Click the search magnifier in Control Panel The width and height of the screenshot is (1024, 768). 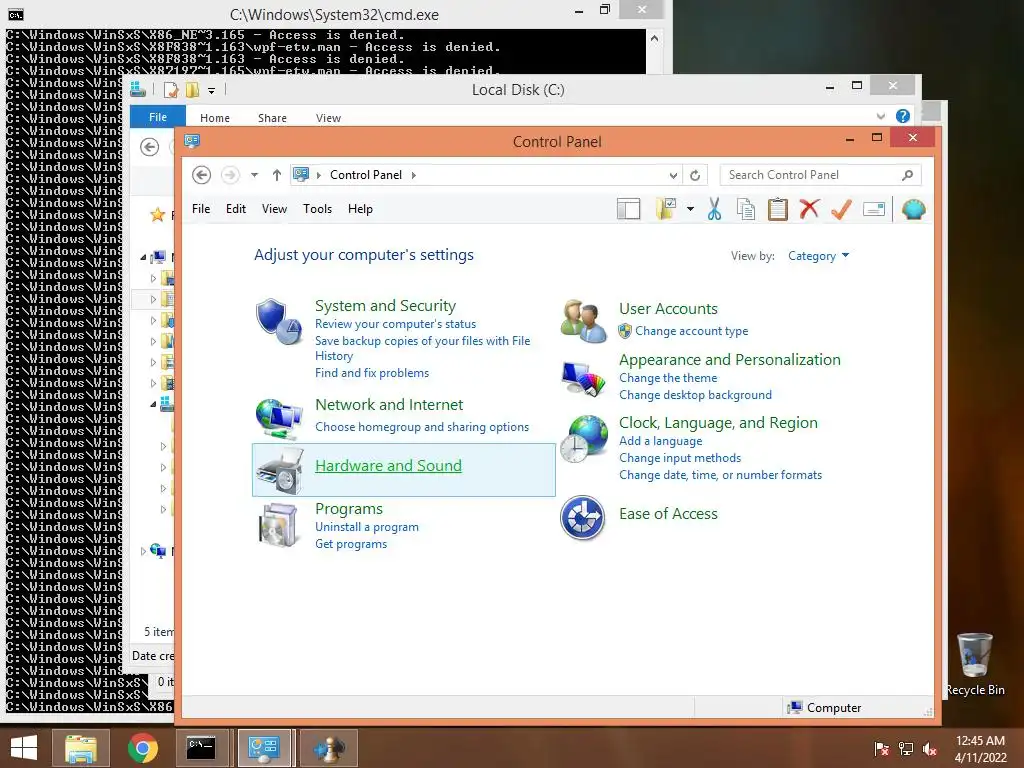coord(907,175)
